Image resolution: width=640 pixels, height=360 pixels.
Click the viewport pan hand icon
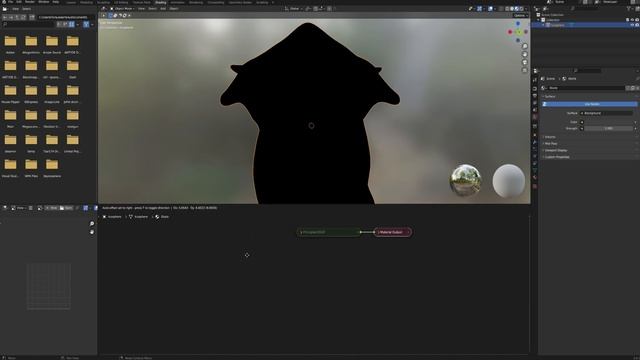525,54
